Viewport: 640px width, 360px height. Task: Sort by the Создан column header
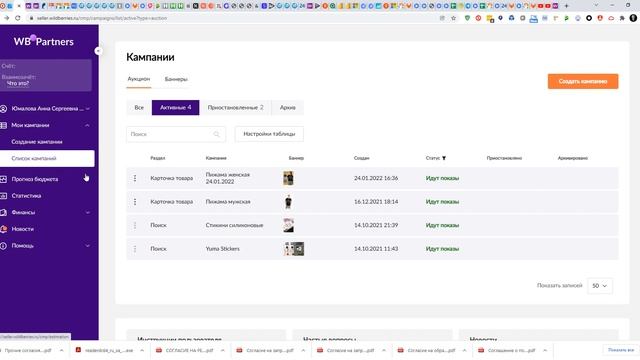click(x=361, y=158)
